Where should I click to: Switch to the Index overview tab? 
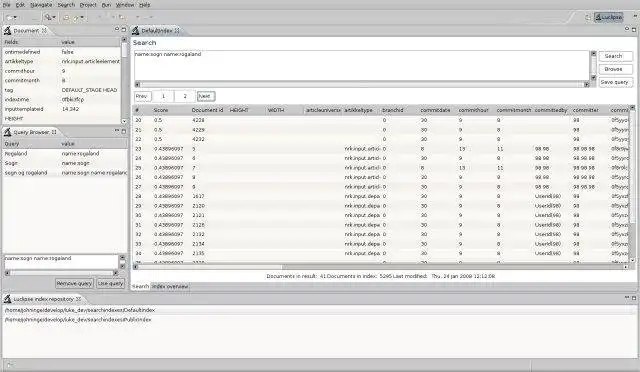(x=170, y=287)
